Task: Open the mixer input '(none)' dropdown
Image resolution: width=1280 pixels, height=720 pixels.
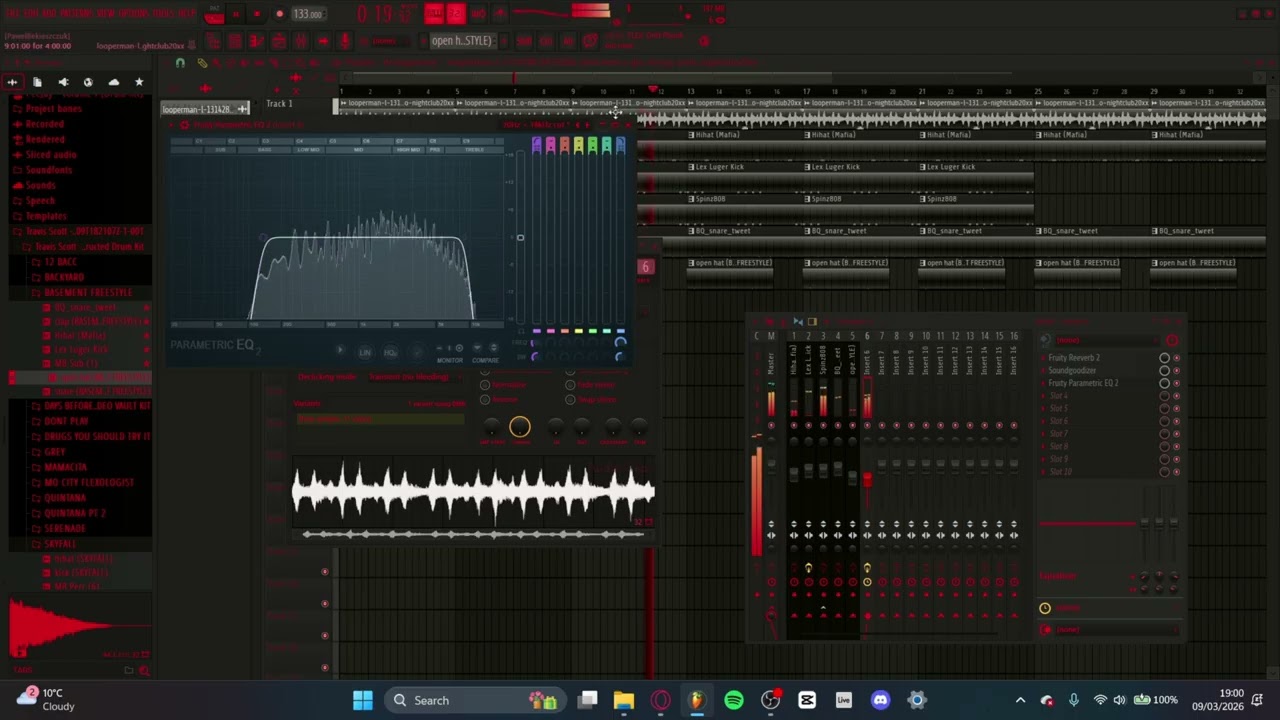Action: (x=1107, y=340)
